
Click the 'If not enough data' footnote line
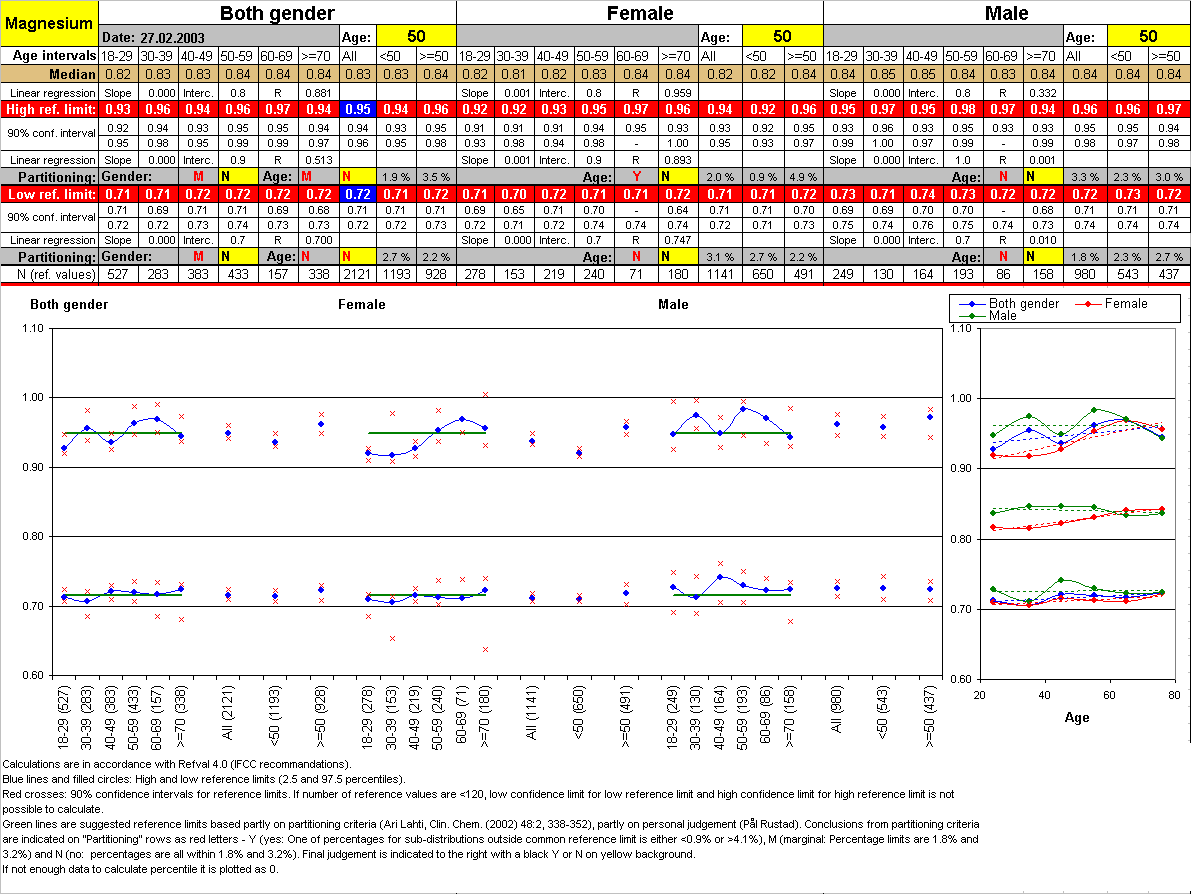140,869
